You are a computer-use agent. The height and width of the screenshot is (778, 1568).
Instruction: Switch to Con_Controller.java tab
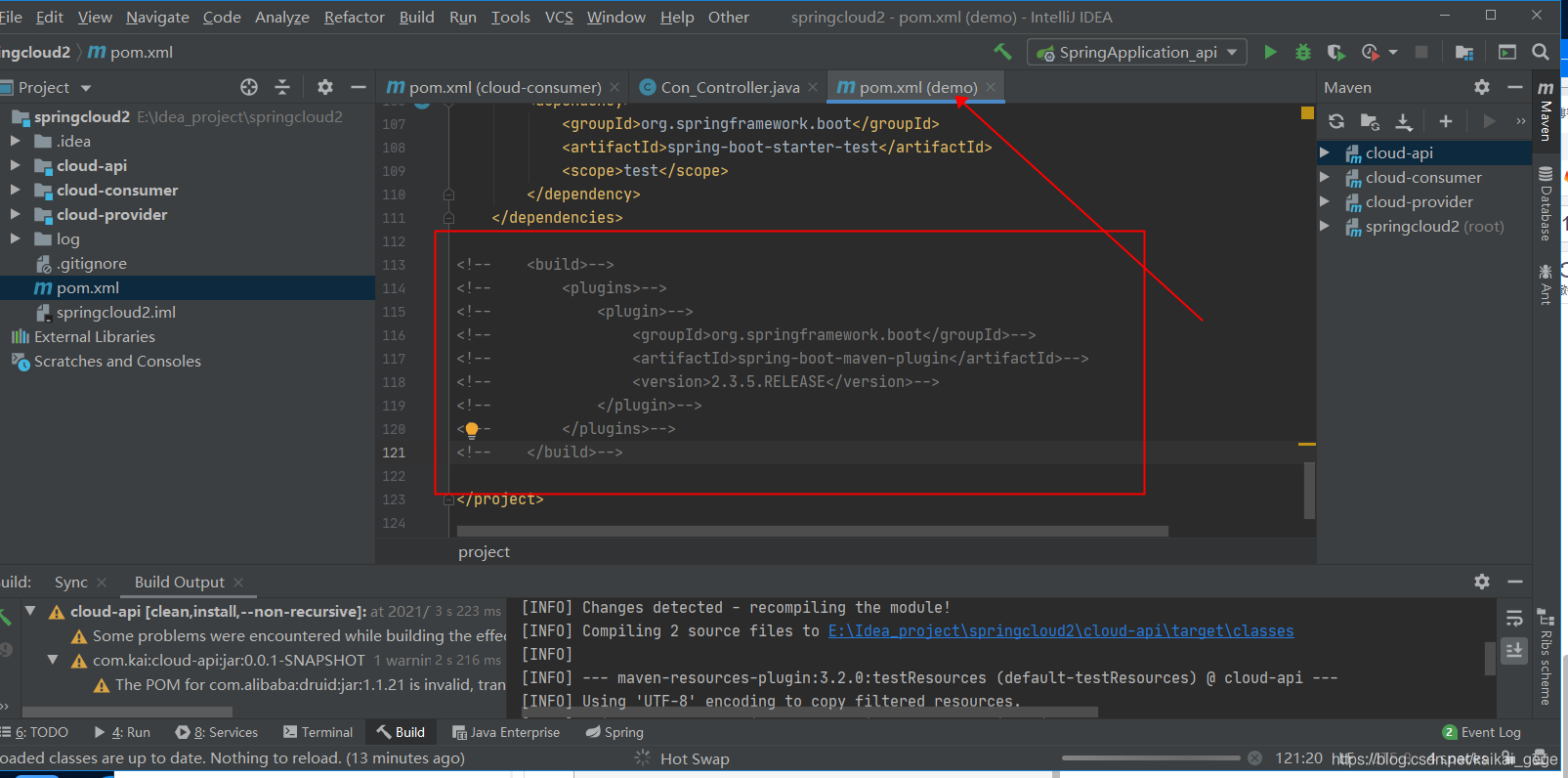pyautogui.click(x=730, y=87)
